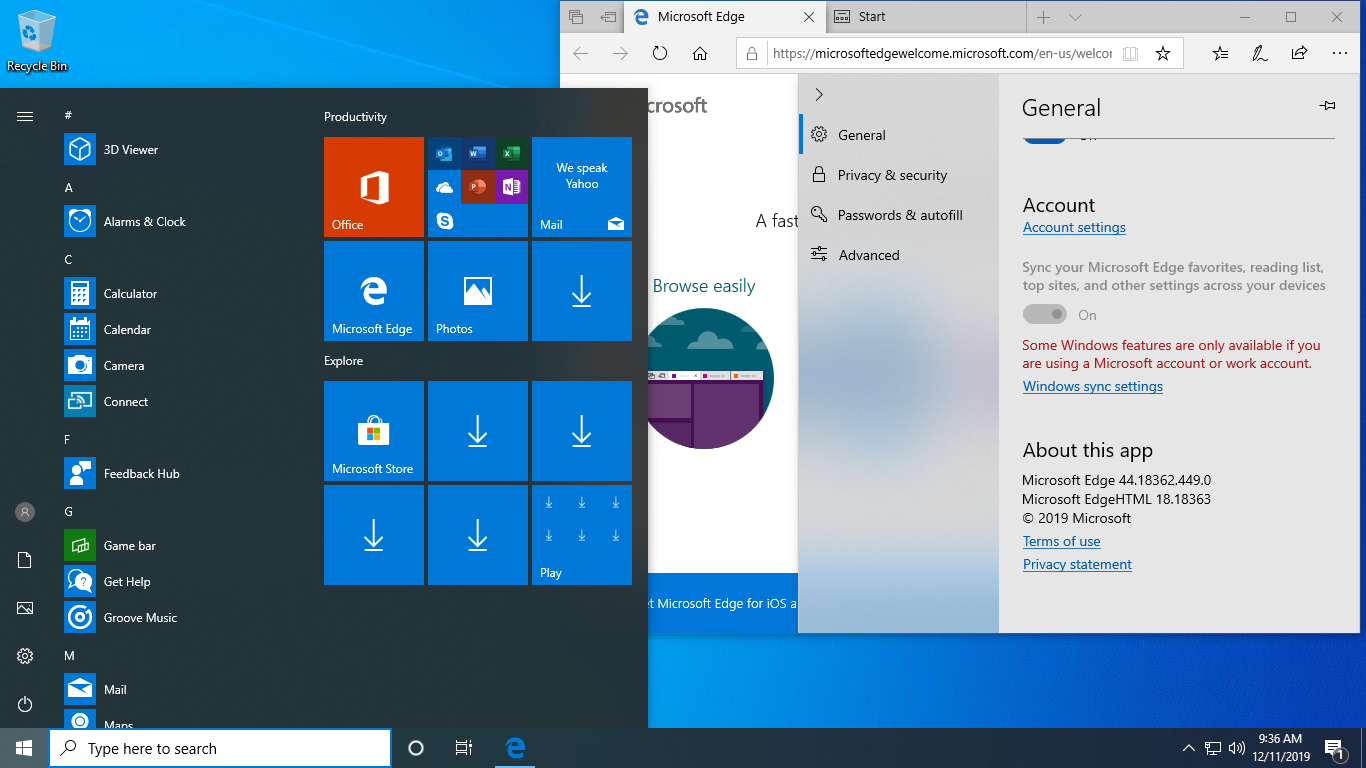Click Set these tabs aside icon

point(607,17)
